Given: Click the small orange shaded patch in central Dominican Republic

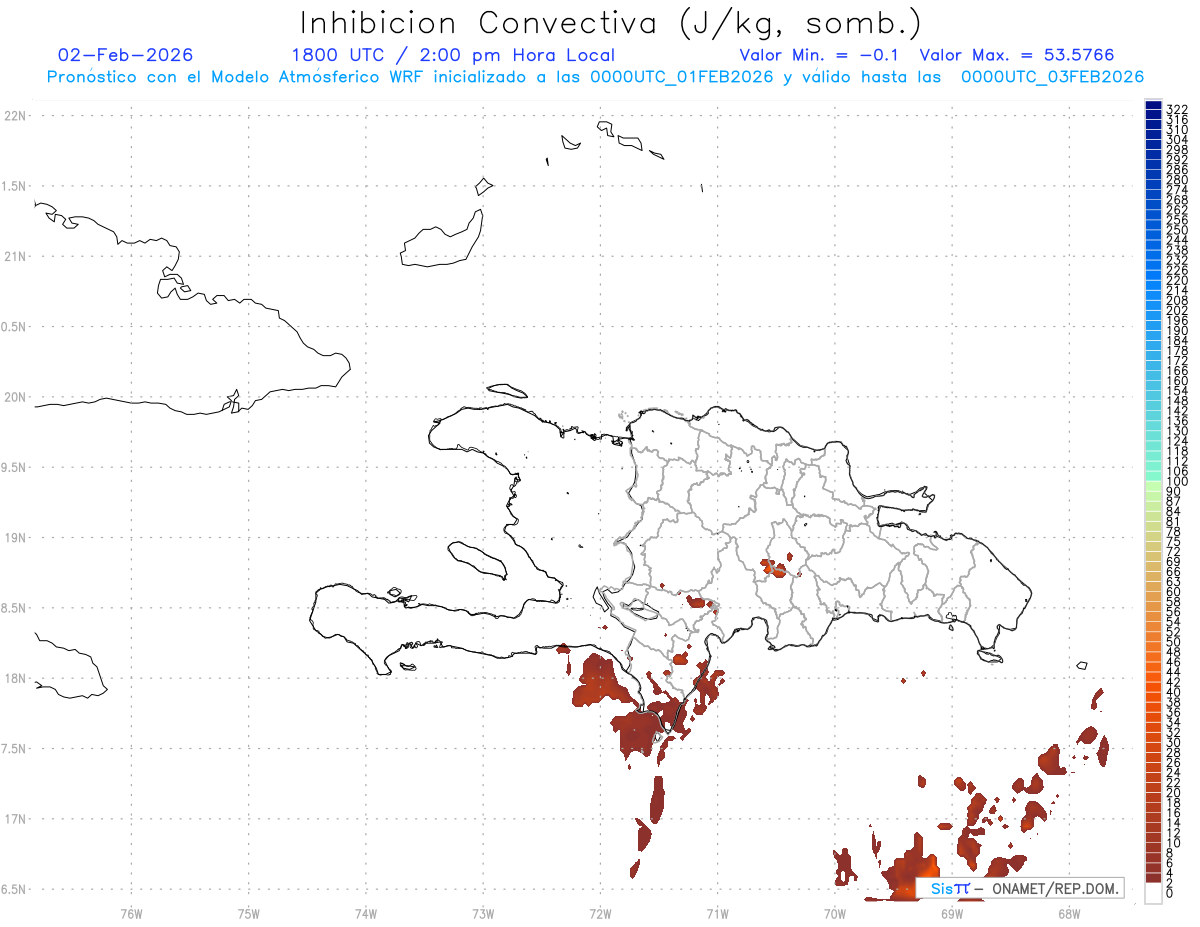Looking at the screenshot, I should [773, 569].
